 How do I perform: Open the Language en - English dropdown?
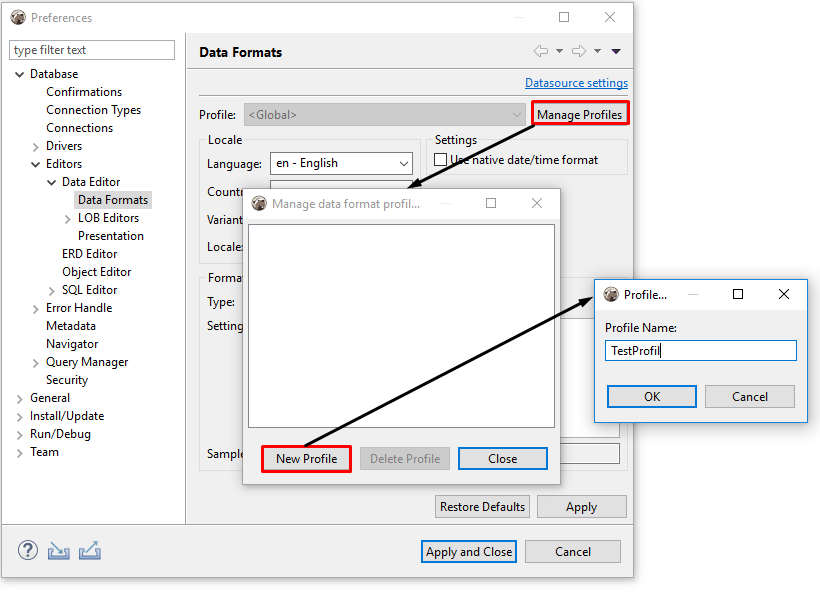tap(404, 163)
